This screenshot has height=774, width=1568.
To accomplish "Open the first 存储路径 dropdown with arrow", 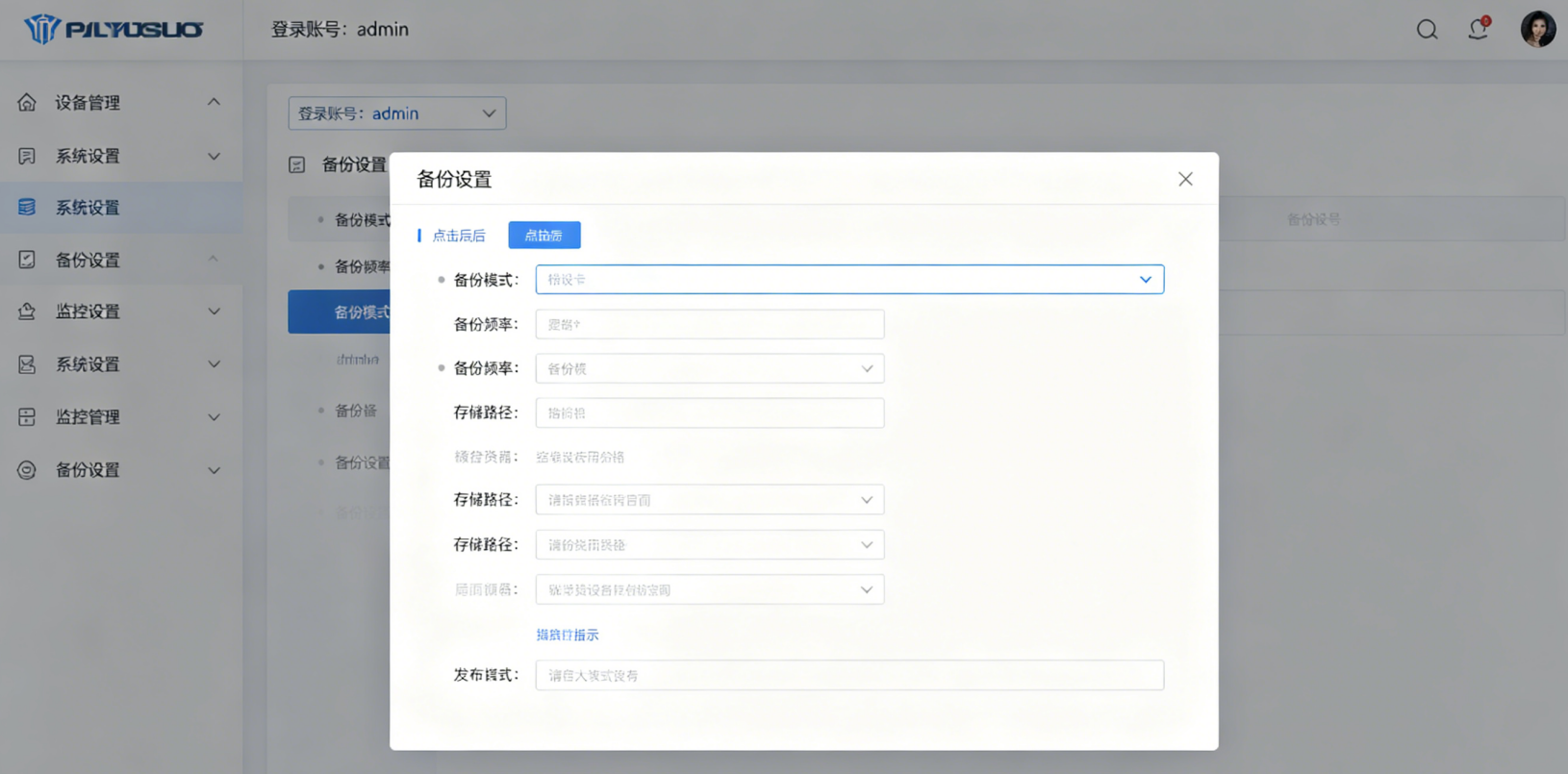I will click(710, 500).
